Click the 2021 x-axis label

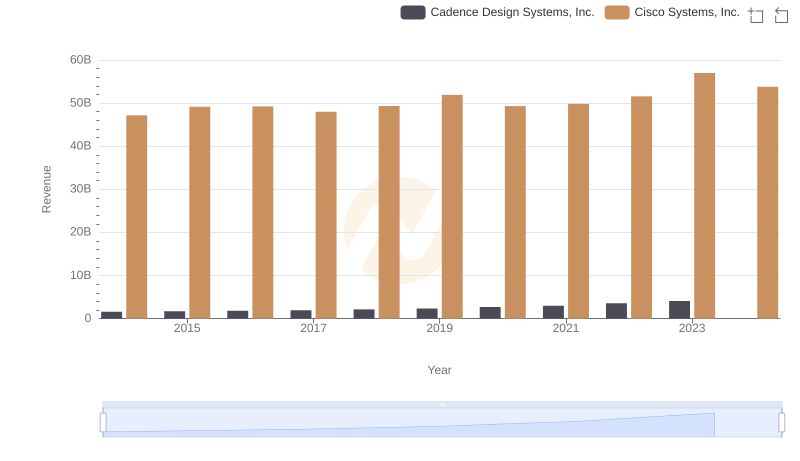click(x=566, y=328)
